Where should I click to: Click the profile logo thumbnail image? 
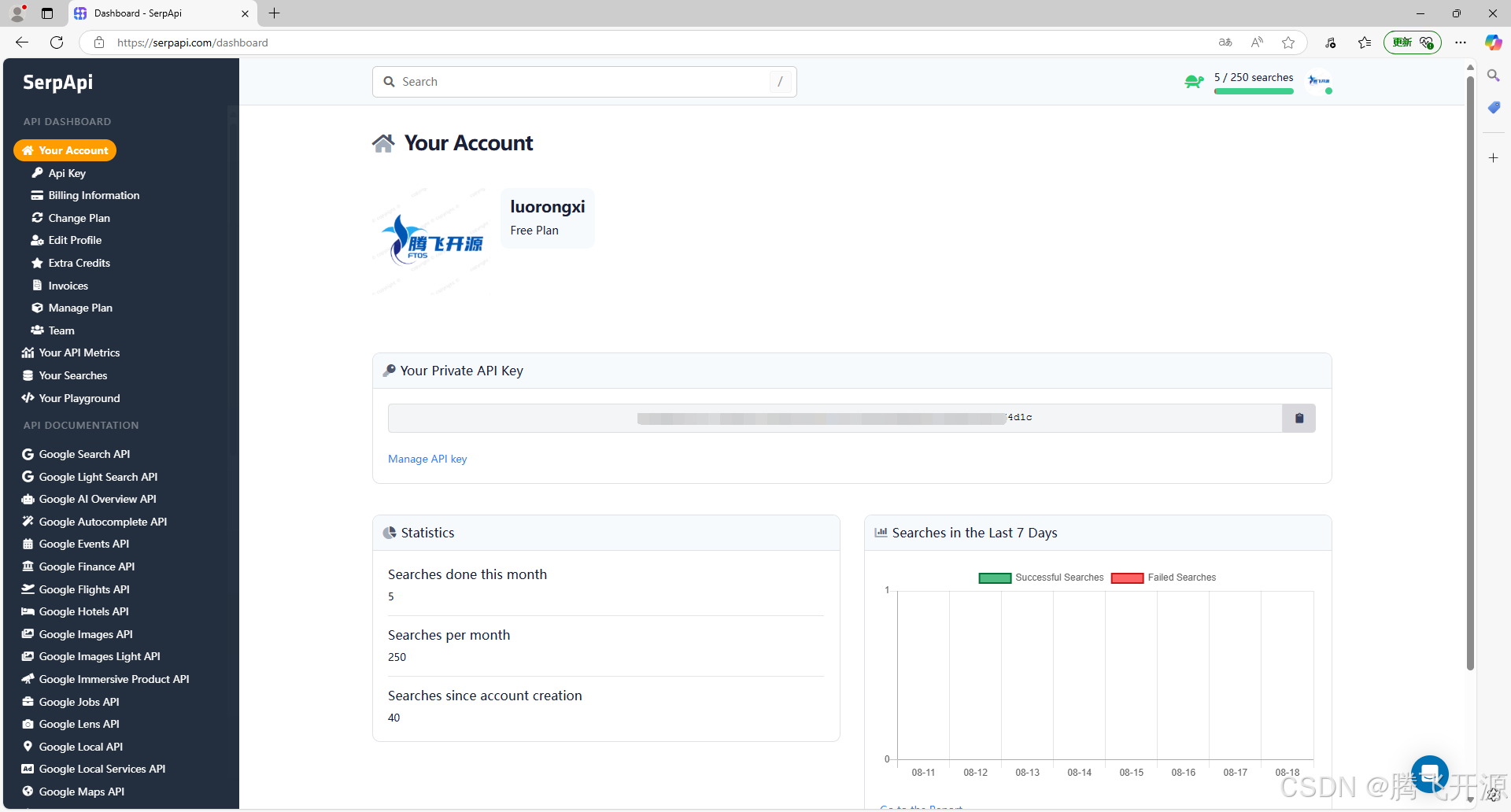tap(432, 242)
